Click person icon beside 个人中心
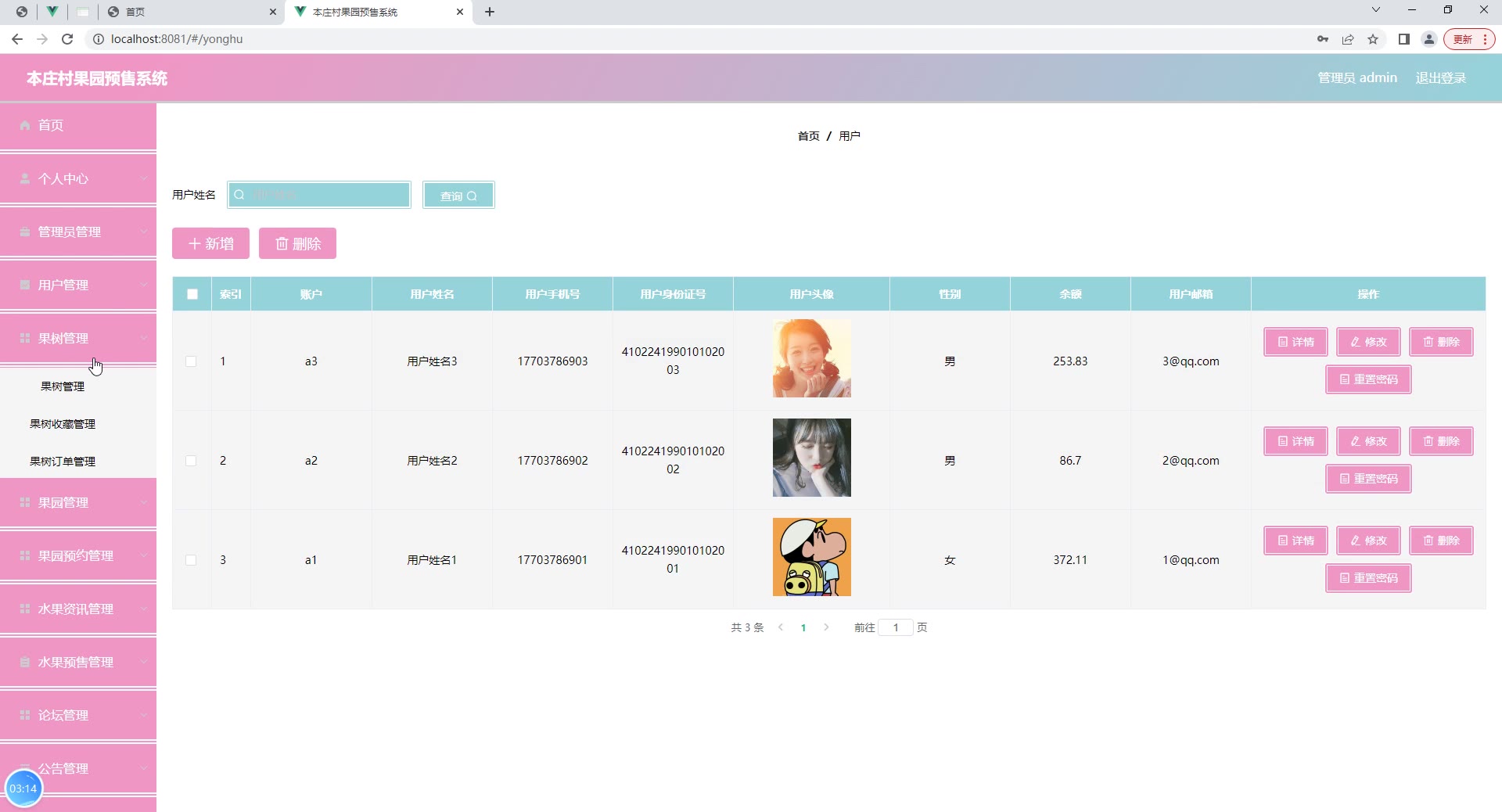This screenshot has height=812, width=1502. (x=25, y=178)
